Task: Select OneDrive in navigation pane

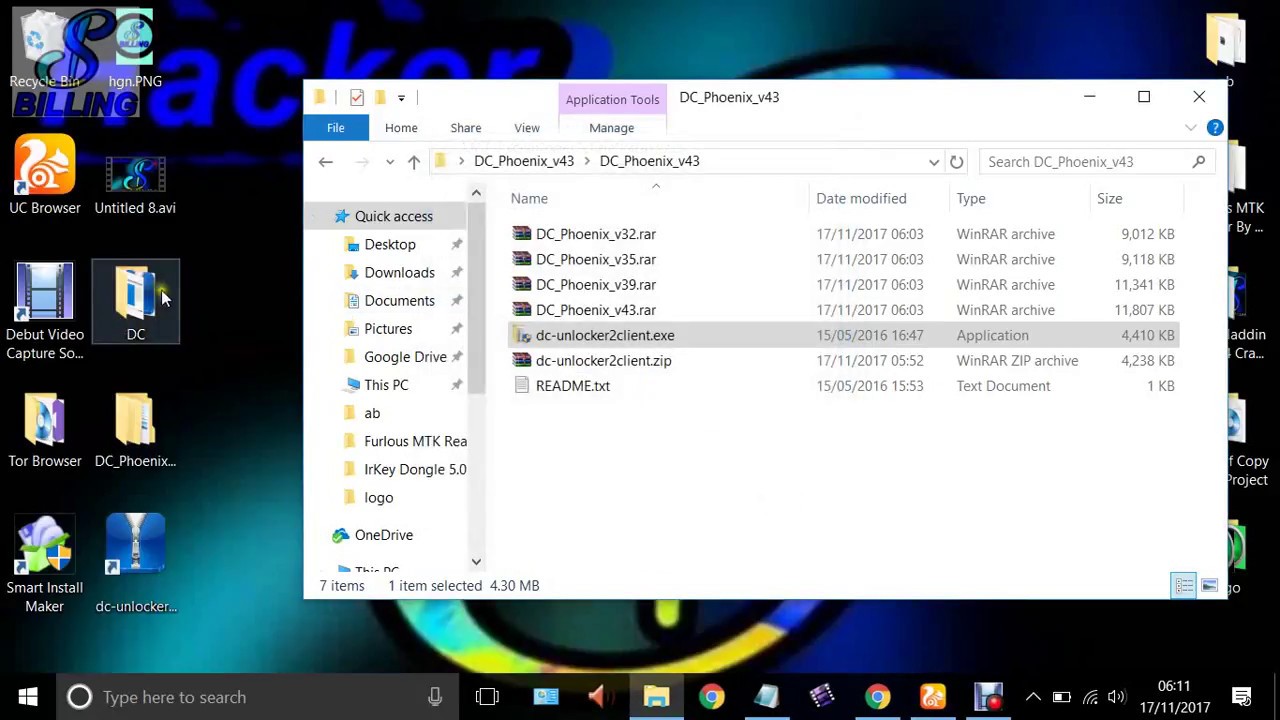Action: tap(383, 535)
